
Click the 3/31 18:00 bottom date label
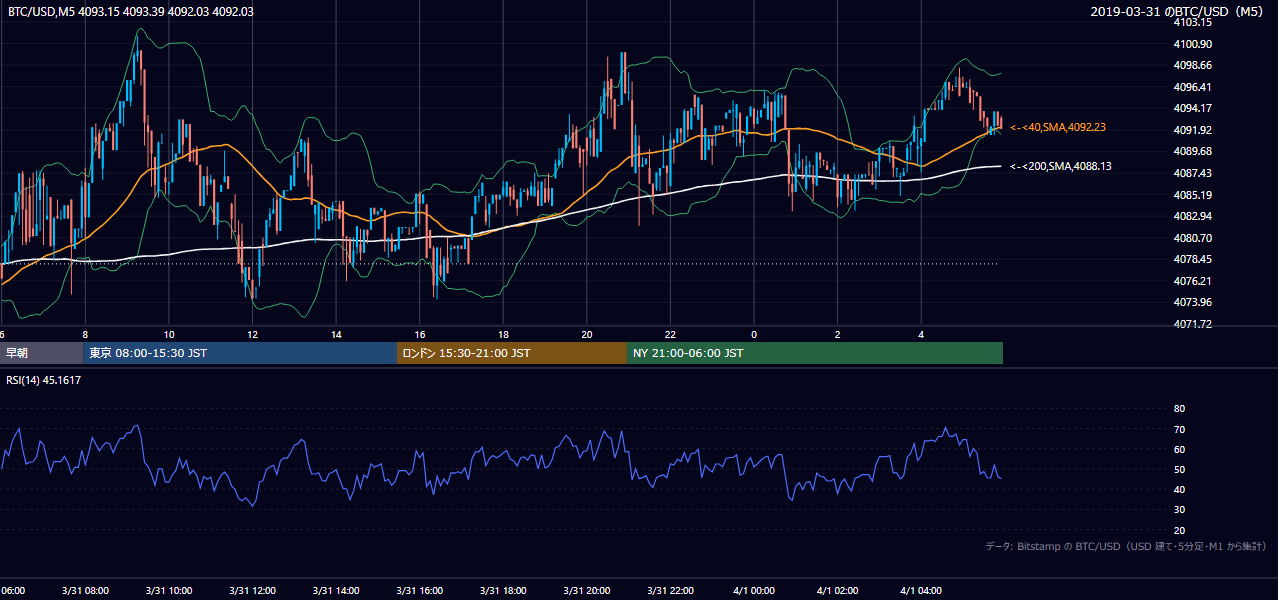(504, 591)
